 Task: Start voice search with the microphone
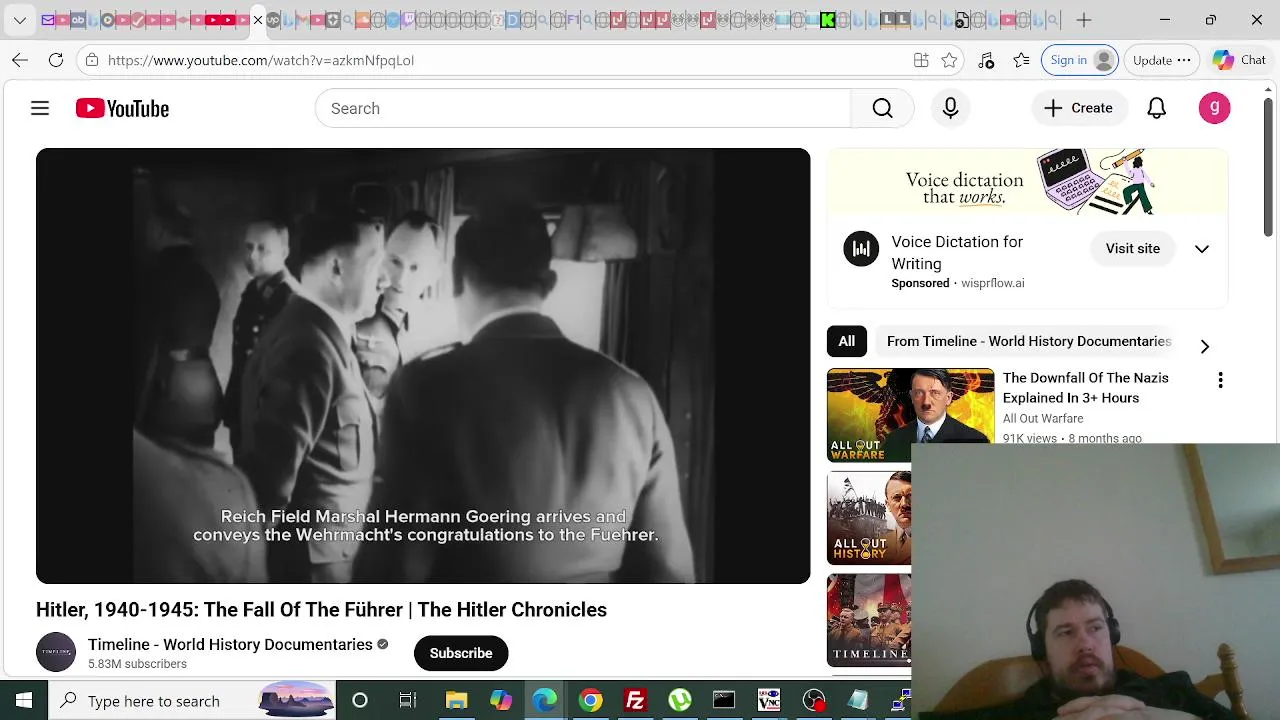click(x=950, y=108)
